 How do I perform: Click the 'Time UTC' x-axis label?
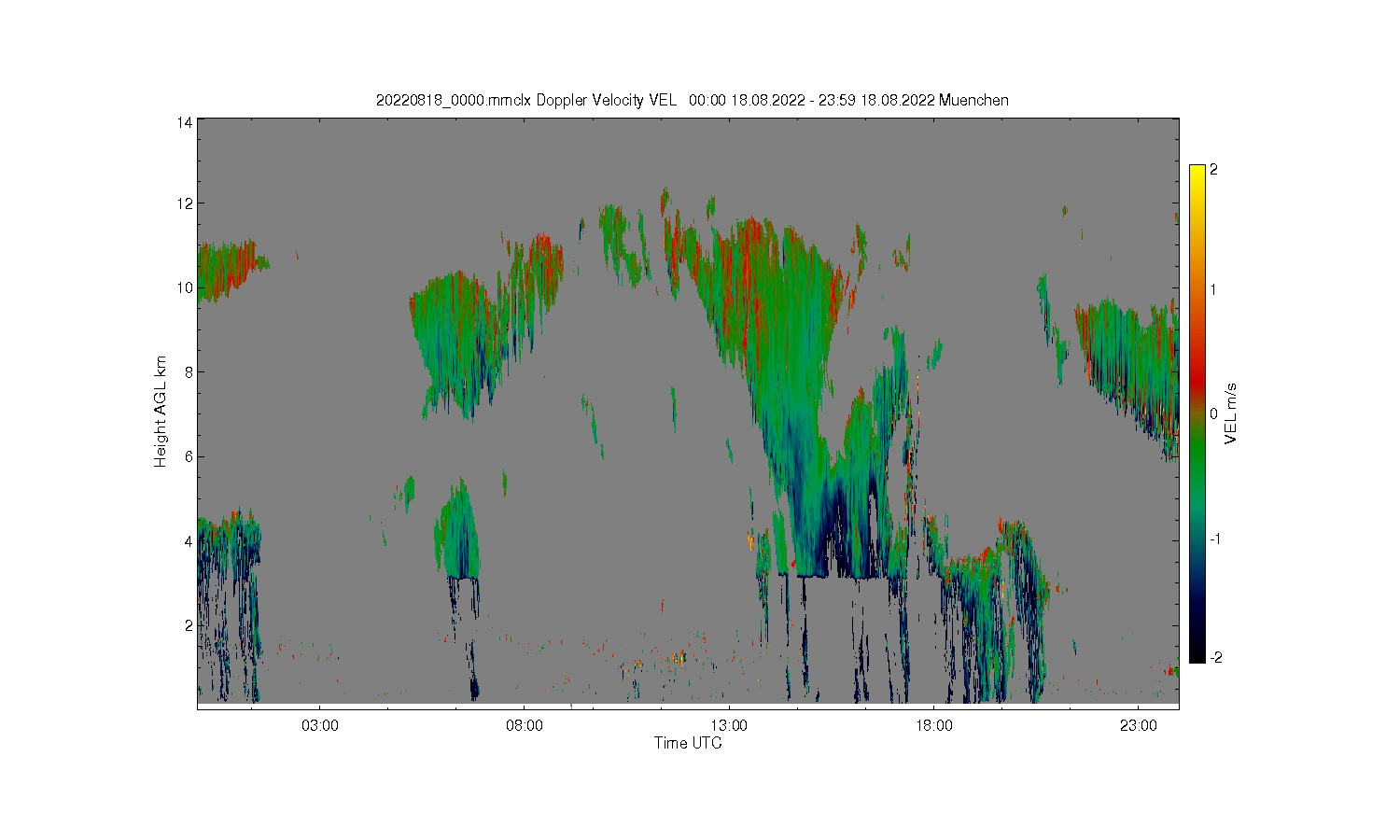(x=688, y=744)
